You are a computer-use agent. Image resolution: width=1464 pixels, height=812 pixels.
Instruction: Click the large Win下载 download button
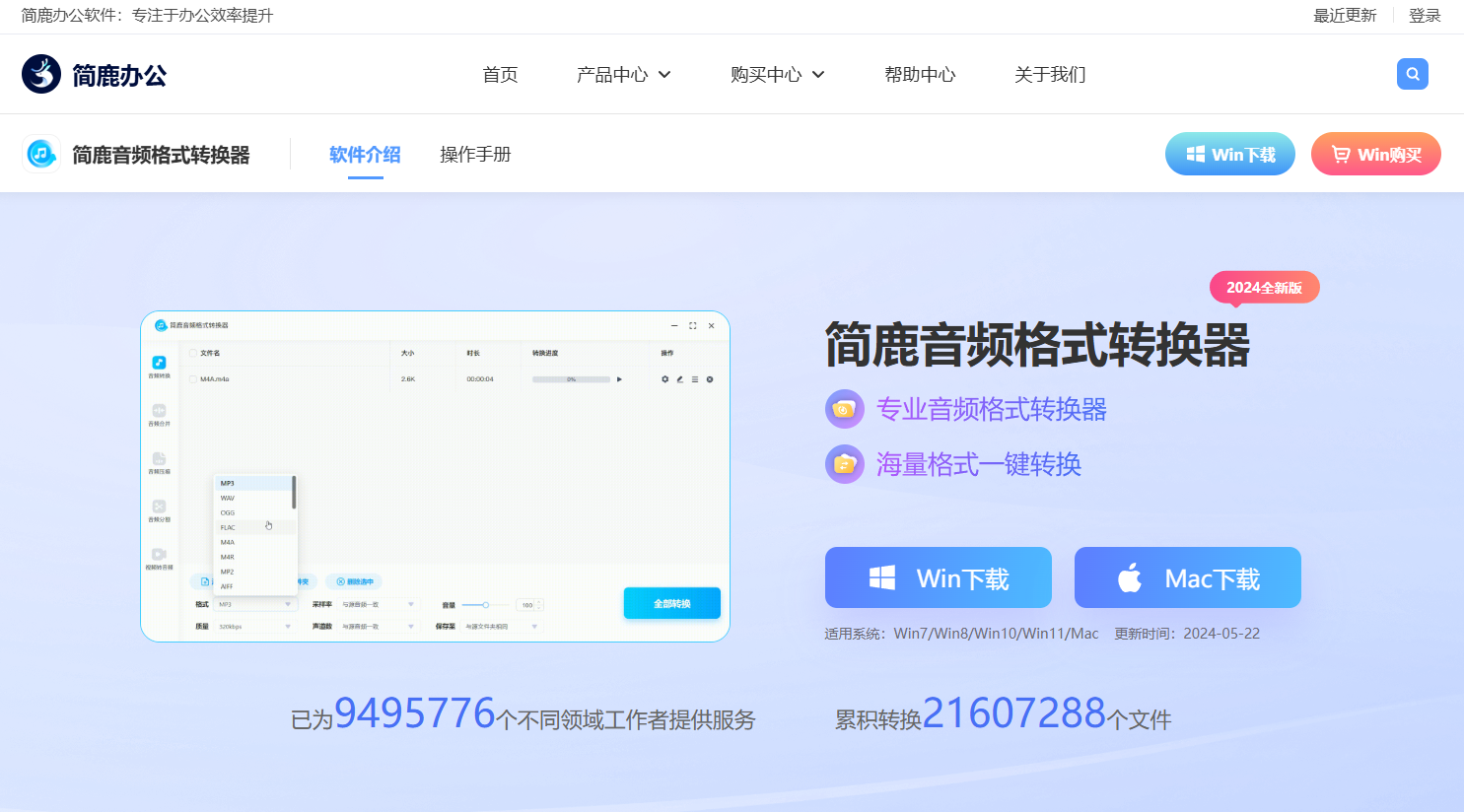point(939,577)
